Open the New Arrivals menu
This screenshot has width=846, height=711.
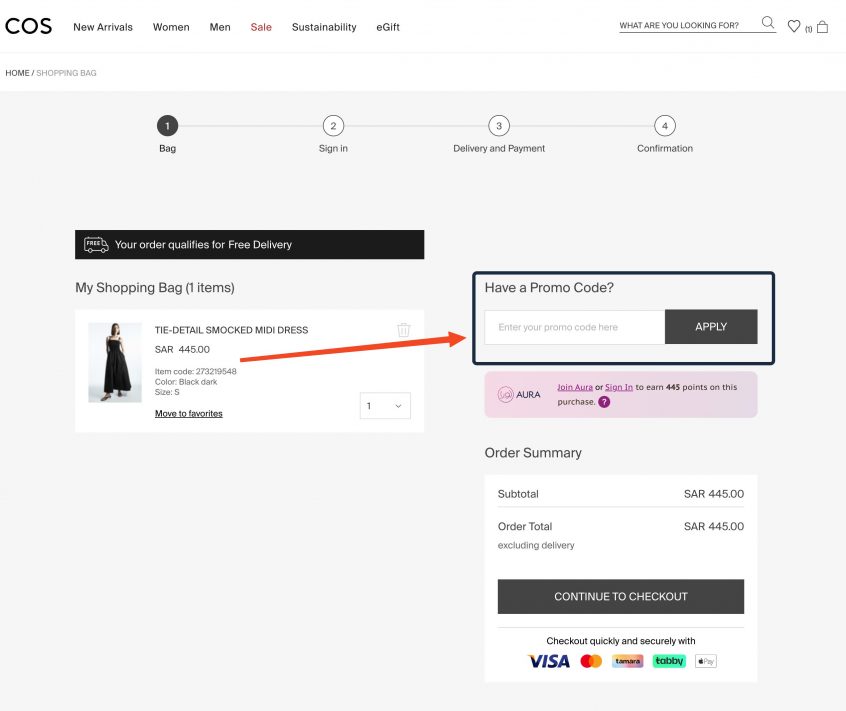[103, 27]
